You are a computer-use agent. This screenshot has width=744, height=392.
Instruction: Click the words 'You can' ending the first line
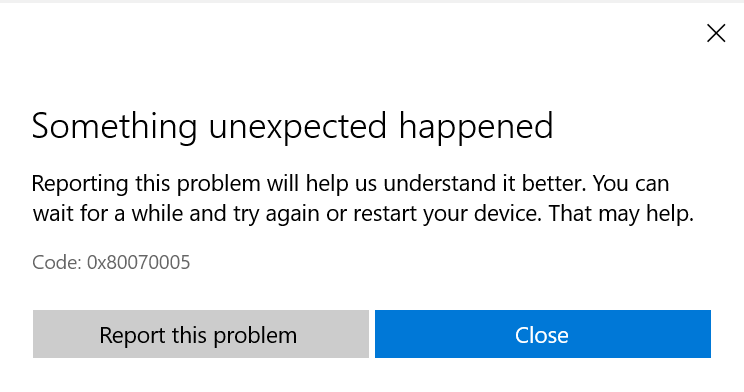pyautogui.click(x=631, y=183)
